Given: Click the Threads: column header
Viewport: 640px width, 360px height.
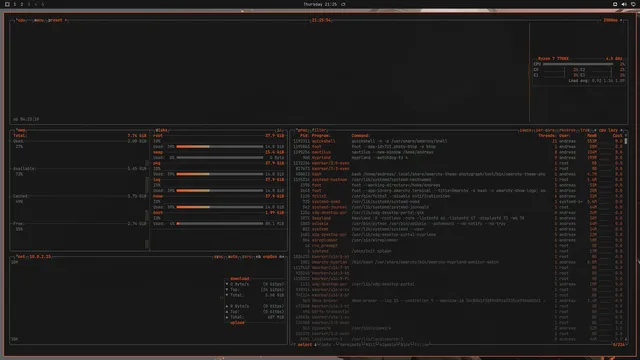Looking at the screenshot, I should pyautogui.click(x=547, y=136).
